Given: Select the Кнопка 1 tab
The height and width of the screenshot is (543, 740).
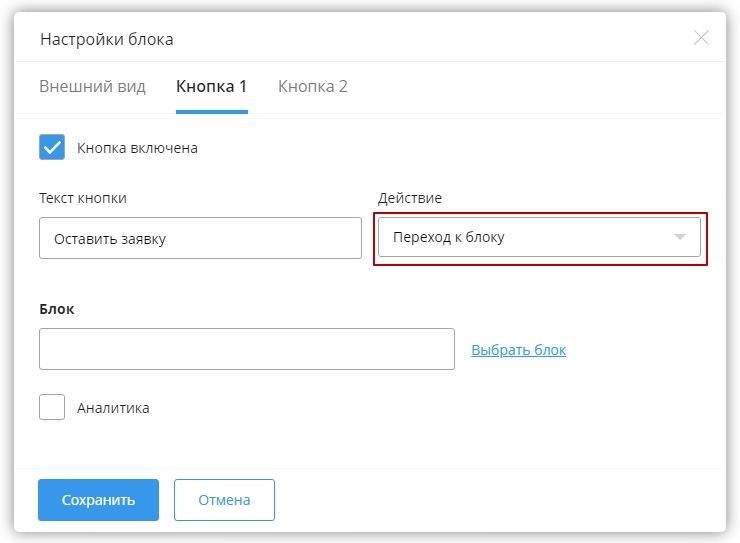Looking at the screenshot, I should pos(211,86).
